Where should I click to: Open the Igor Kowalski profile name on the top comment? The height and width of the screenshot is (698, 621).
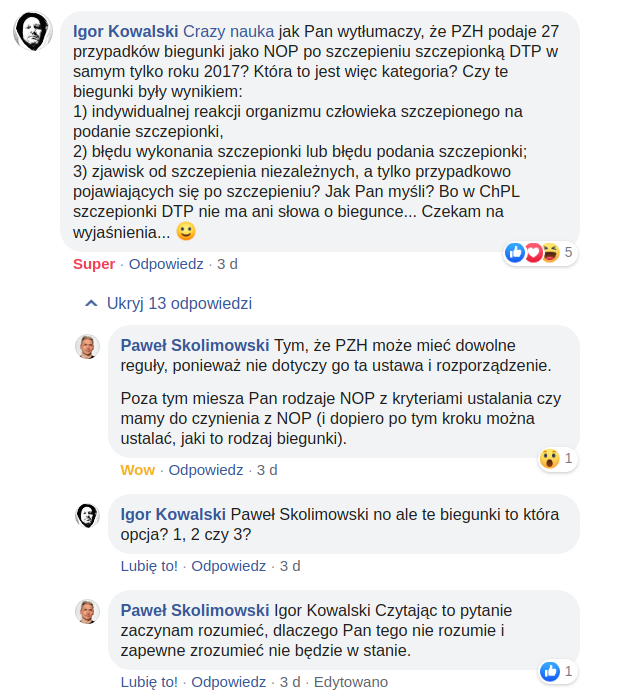tap(126, 32)
